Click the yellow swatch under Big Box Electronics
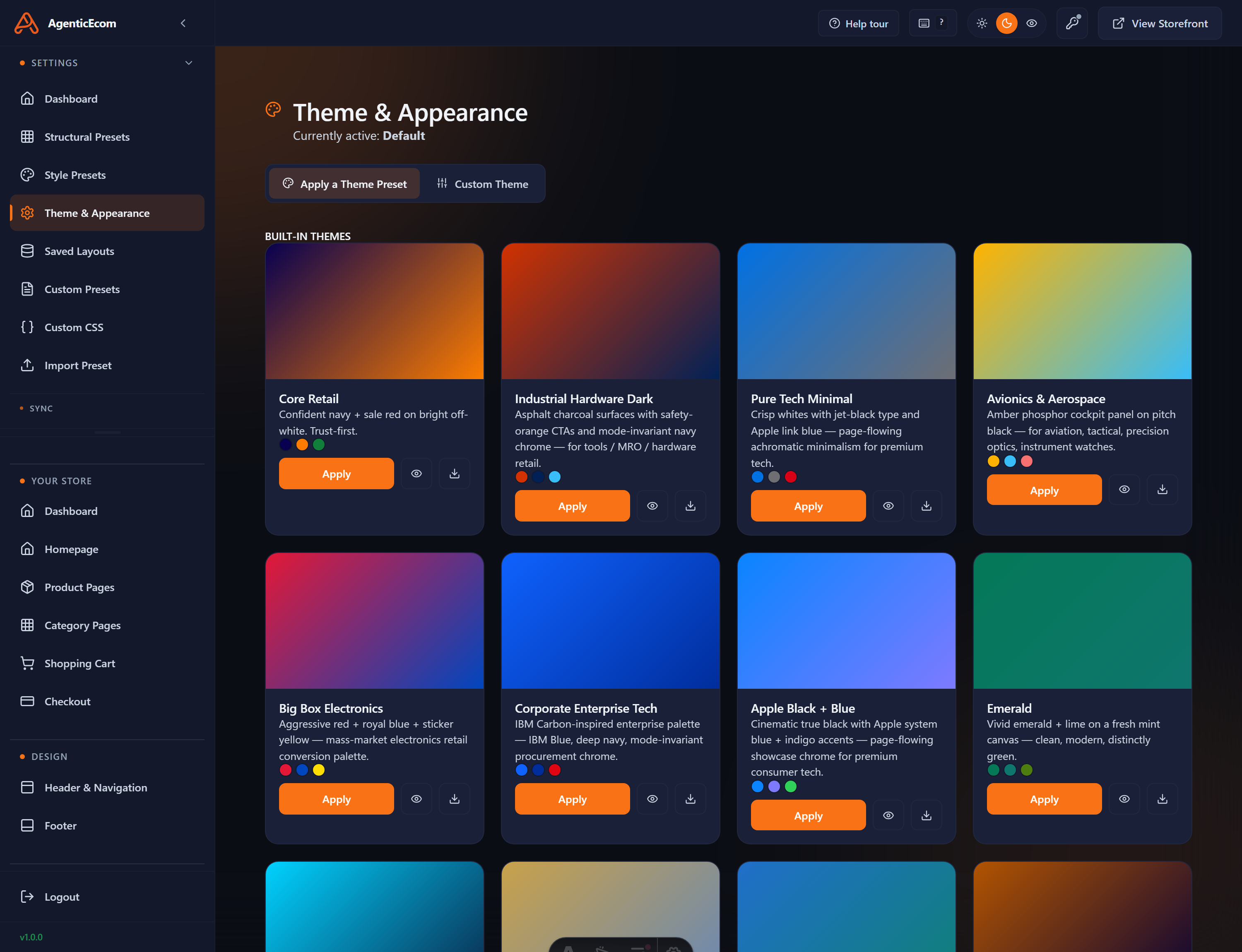The width and height of the screenshot is (1242, 952). 319,770
